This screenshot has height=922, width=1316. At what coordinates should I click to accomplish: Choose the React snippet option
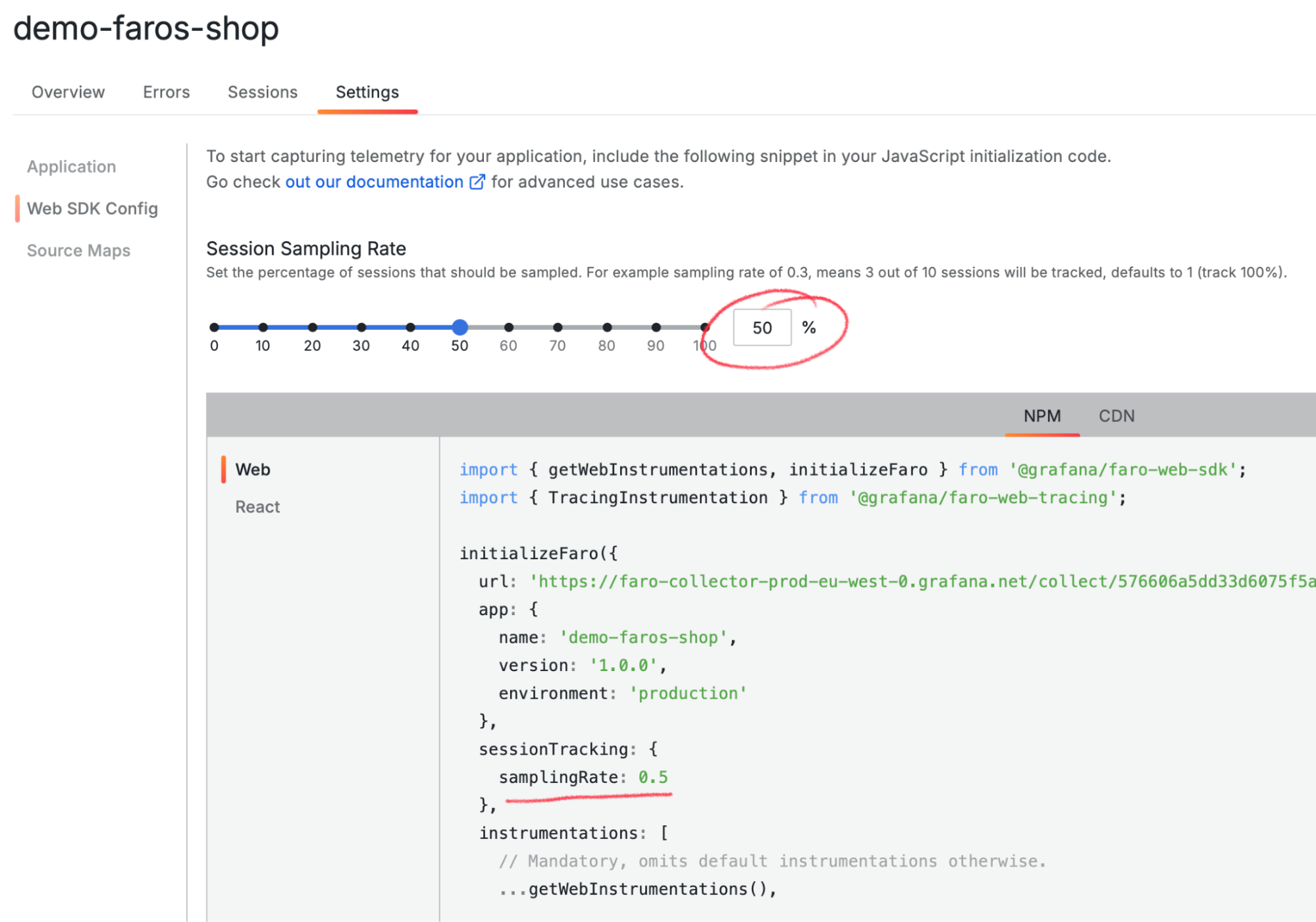pyautogui.click(x=257, y=506)
